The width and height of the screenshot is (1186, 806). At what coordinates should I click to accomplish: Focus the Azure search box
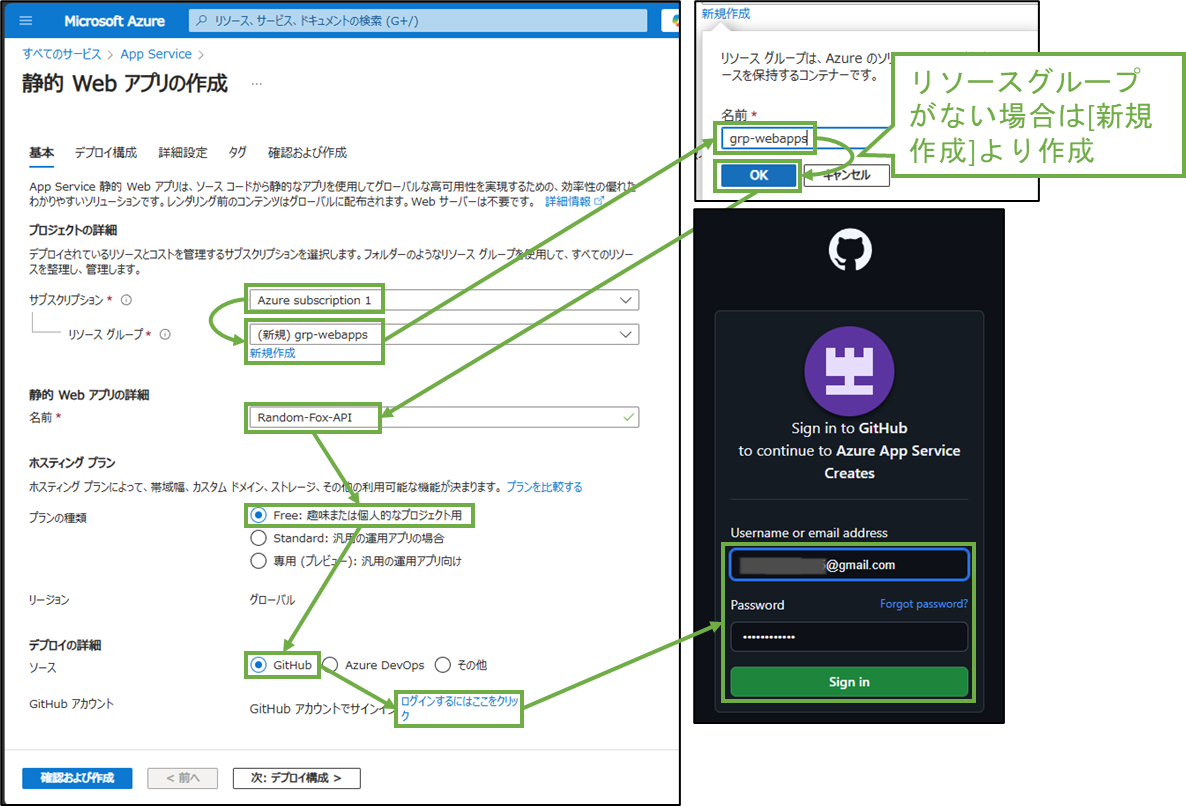pyautogui.click(x=418, y=20)
